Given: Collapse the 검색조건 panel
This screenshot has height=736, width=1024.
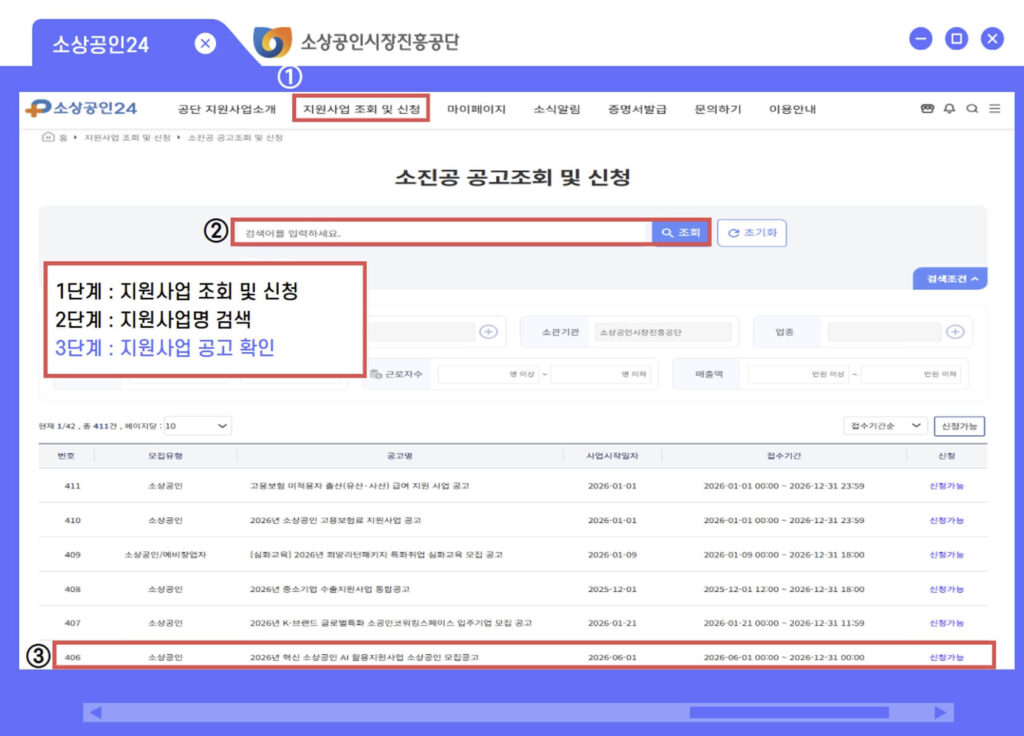Looking at the screenshot, I should click(x=950, y=279).
